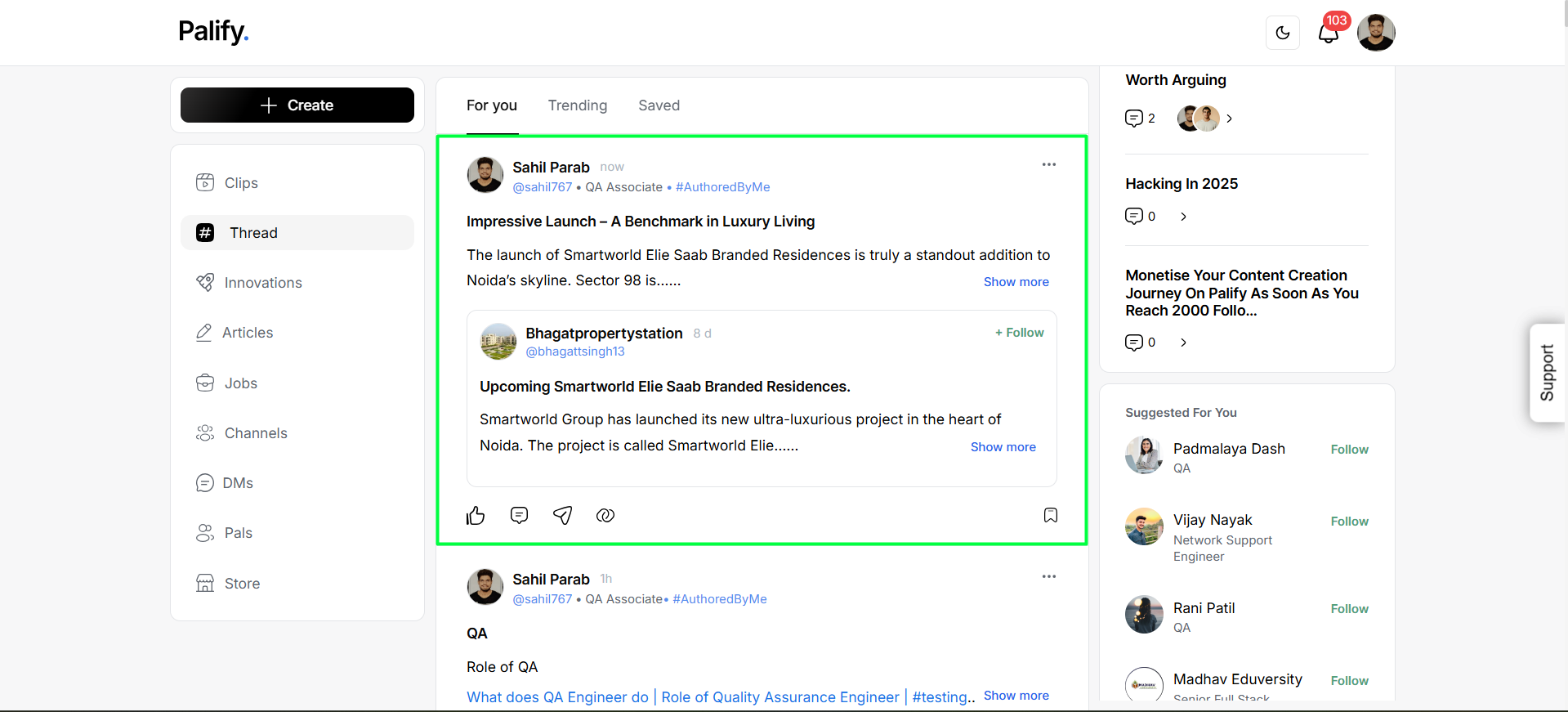Click the comment icon under Worth Arguing
Screen dimensions: 1568x712
[1134, 119]
